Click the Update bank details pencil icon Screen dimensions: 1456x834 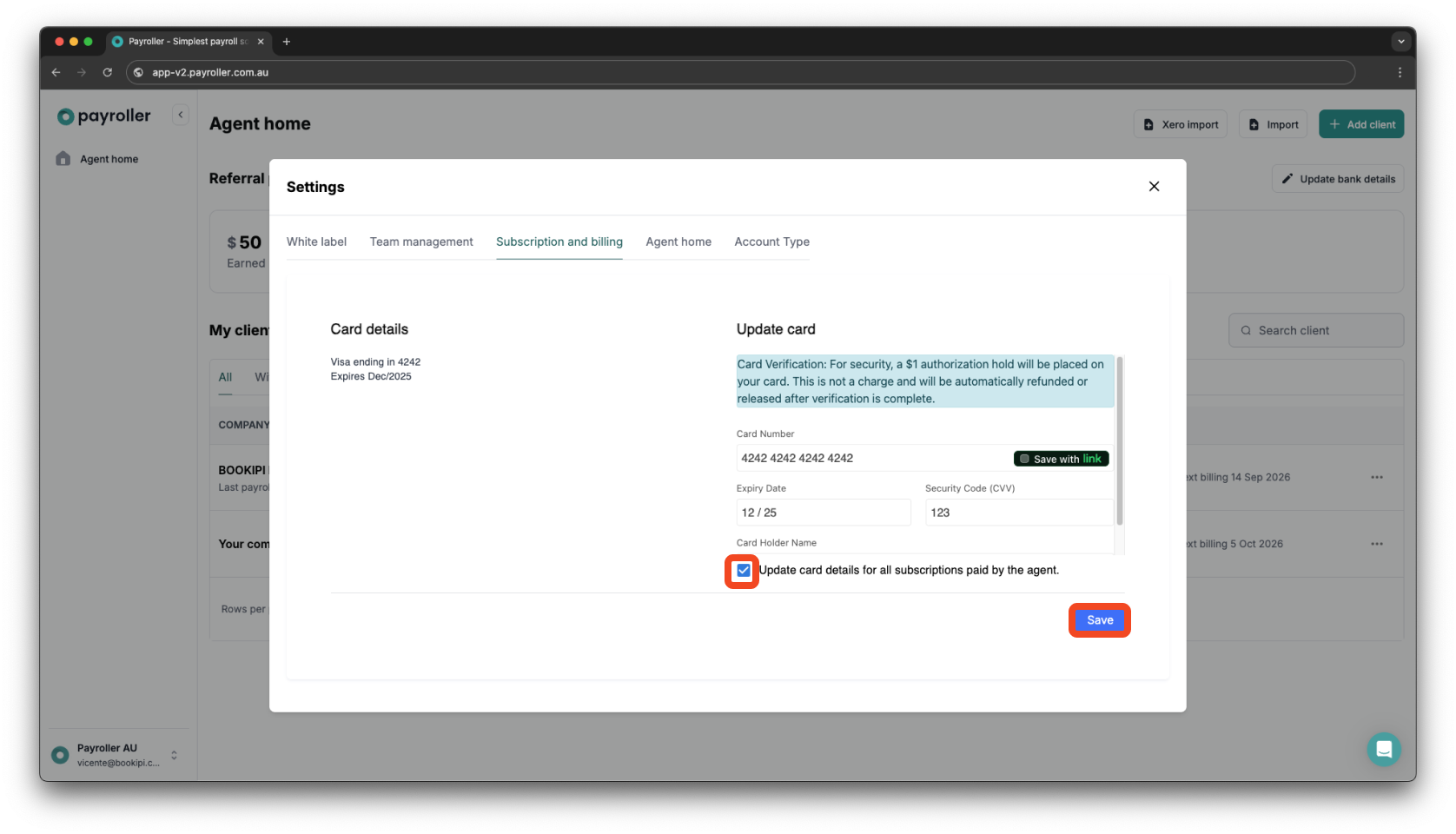(1288, 178)
